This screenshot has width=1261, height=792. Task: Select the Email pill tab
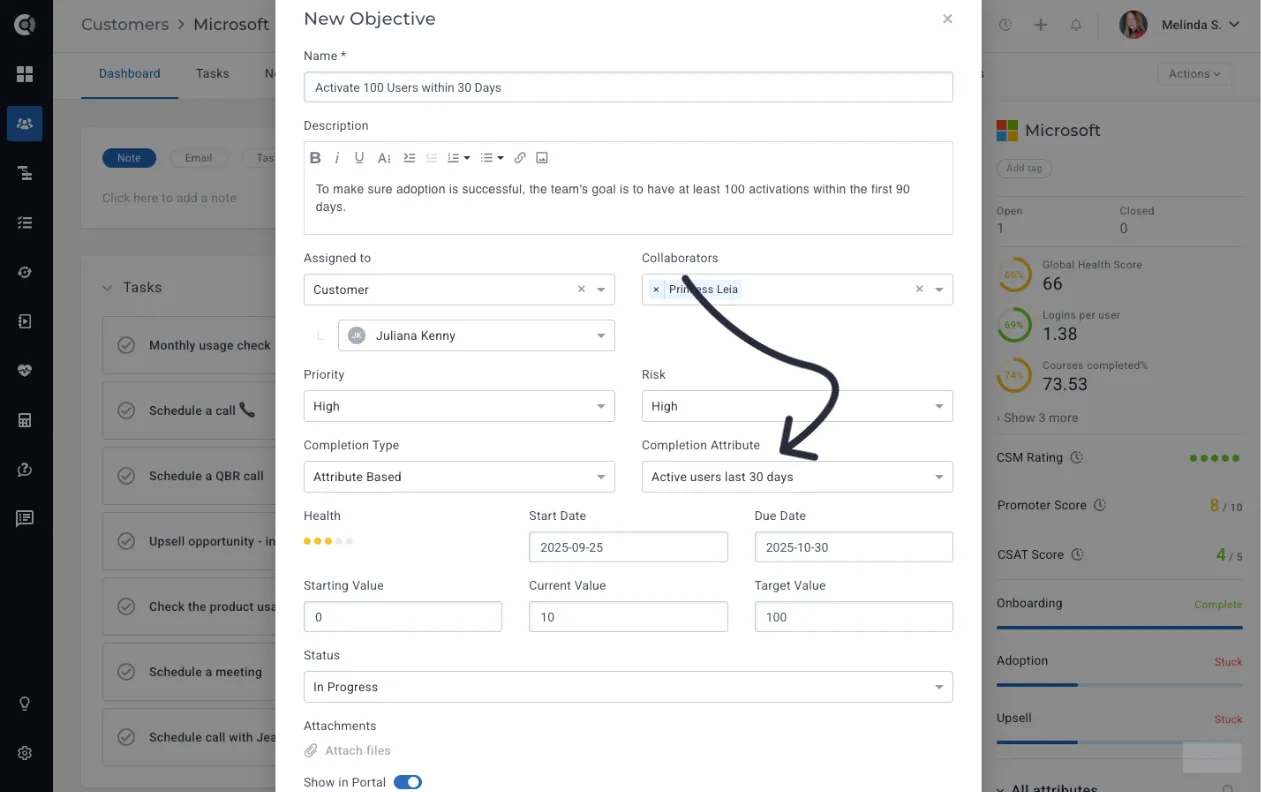(199, 158)
